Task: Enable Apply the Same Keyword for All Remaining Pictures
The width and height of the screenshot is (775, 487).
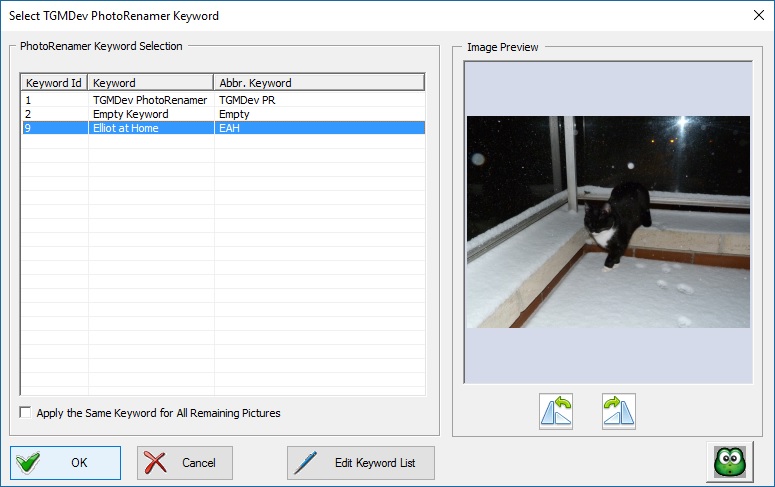Action: click(25, 412)
